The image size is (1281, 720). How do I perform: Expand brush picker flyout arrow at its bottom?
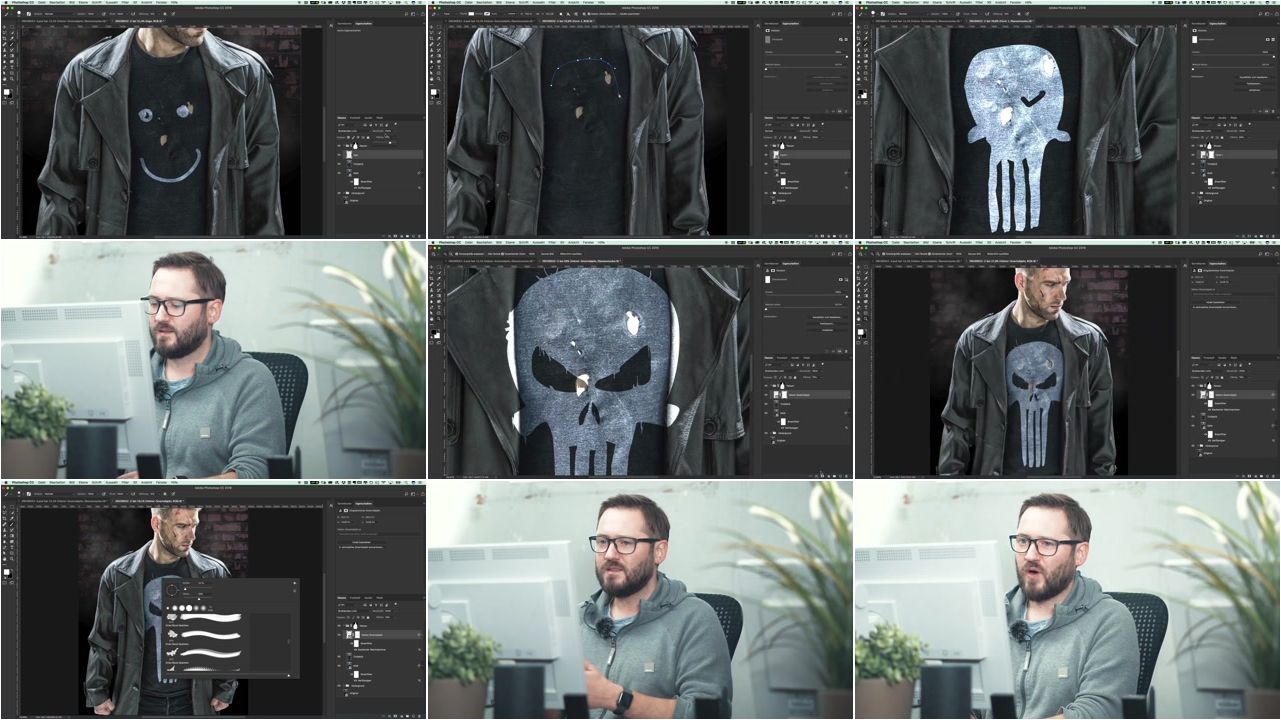tap(289, 676)
